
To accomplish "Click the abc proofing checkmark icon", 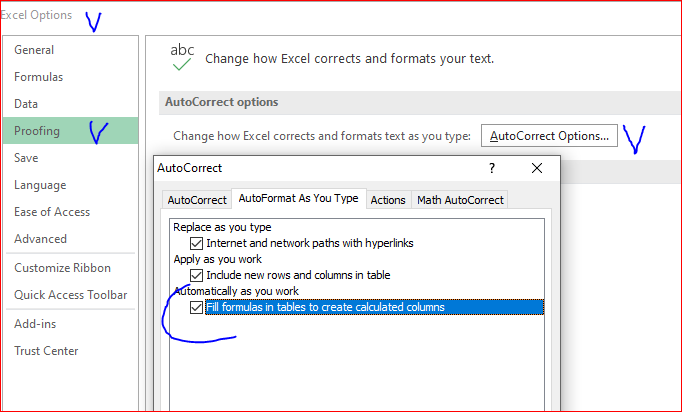I will click(182, 57).
